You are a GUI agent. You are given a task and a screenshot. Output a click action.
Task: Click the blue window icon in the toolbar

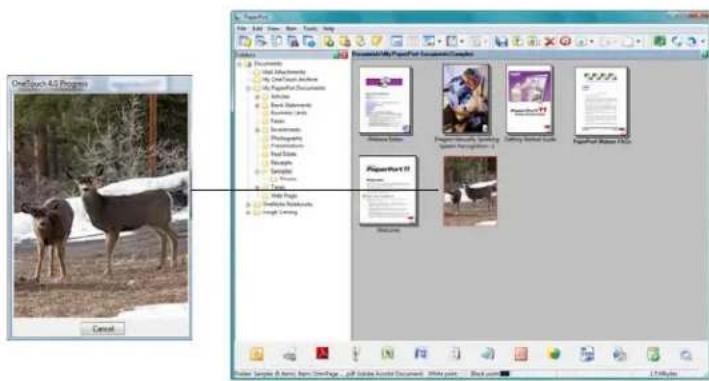point(396,42)
